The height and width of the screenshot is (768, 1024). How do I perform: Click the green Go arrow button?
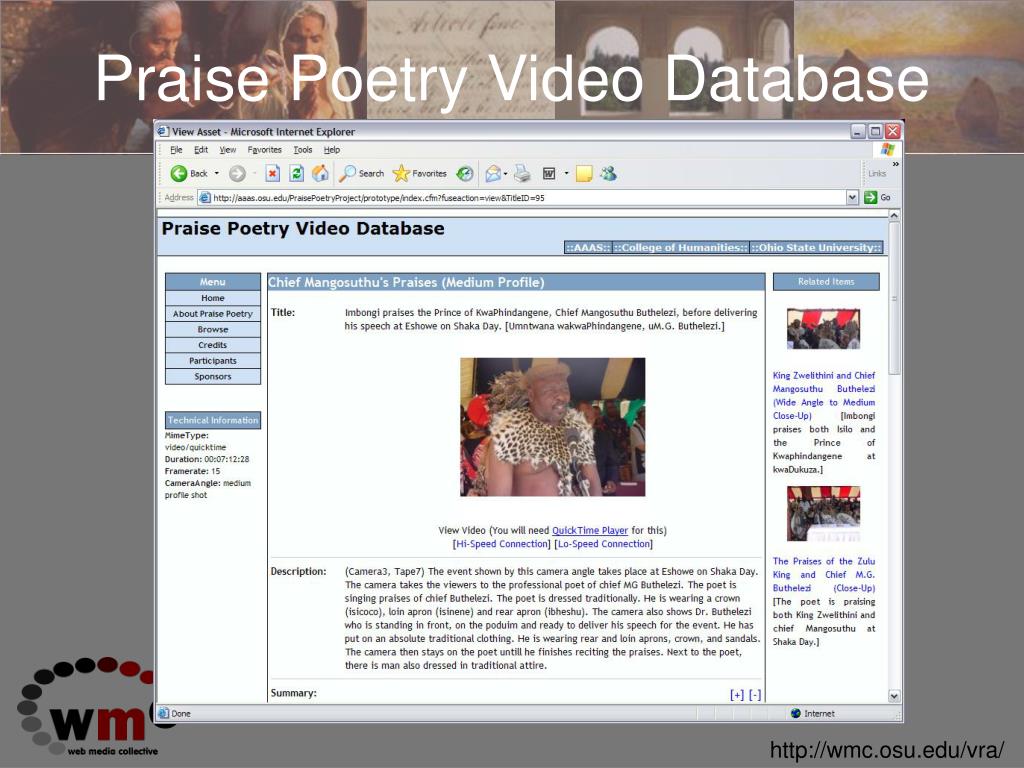tap(870, 197)
